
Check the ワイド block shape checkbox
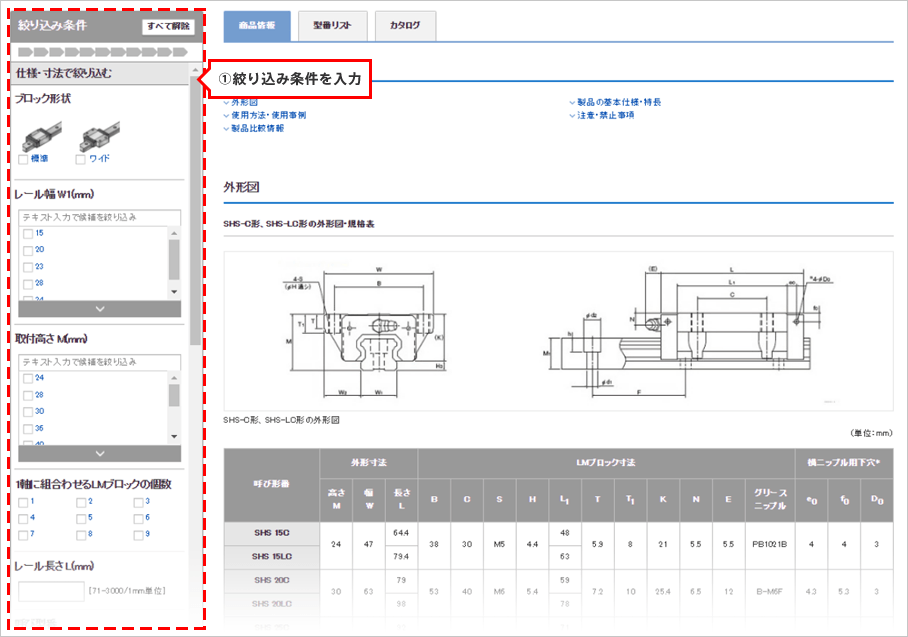81,159
